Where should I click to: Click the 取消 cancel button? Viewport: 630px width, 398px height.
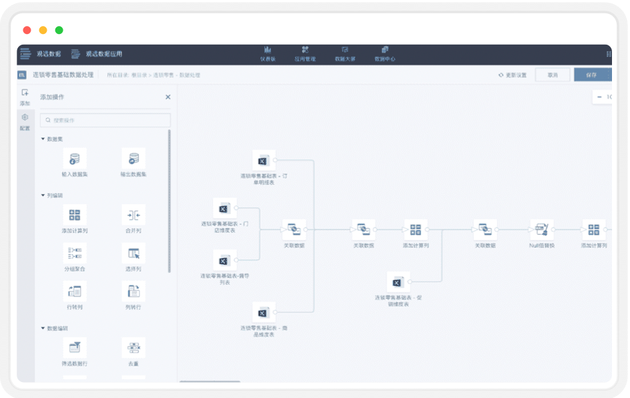pos(552,75)
